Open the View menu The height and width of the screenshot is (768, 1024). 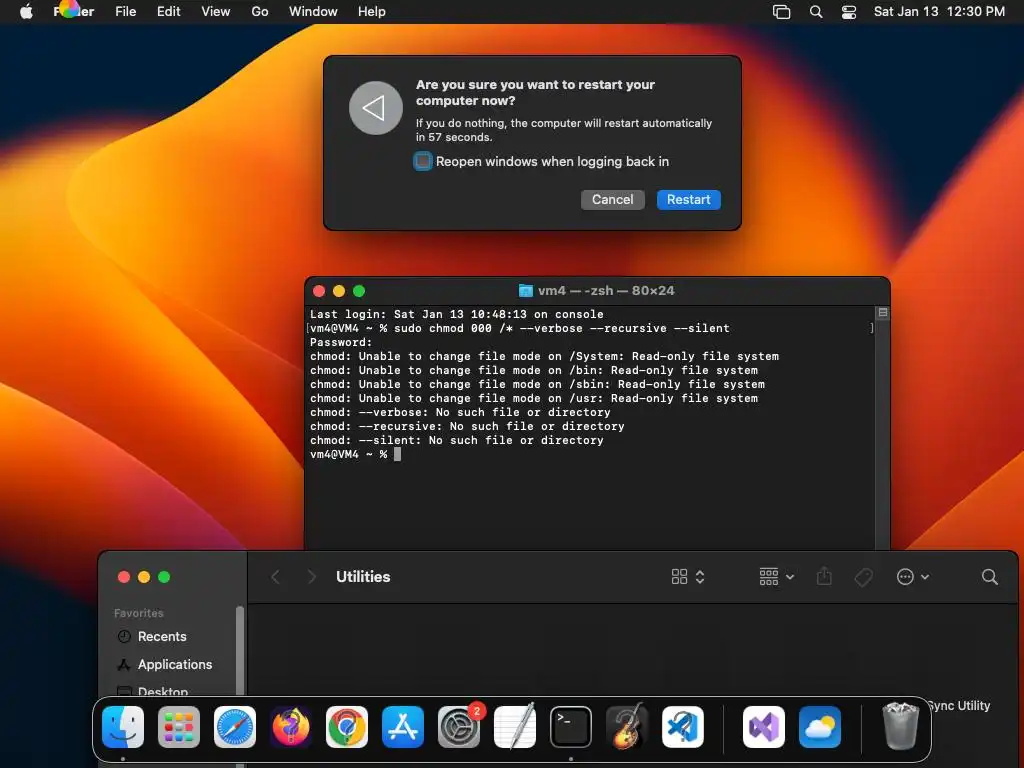click(216, 12)
